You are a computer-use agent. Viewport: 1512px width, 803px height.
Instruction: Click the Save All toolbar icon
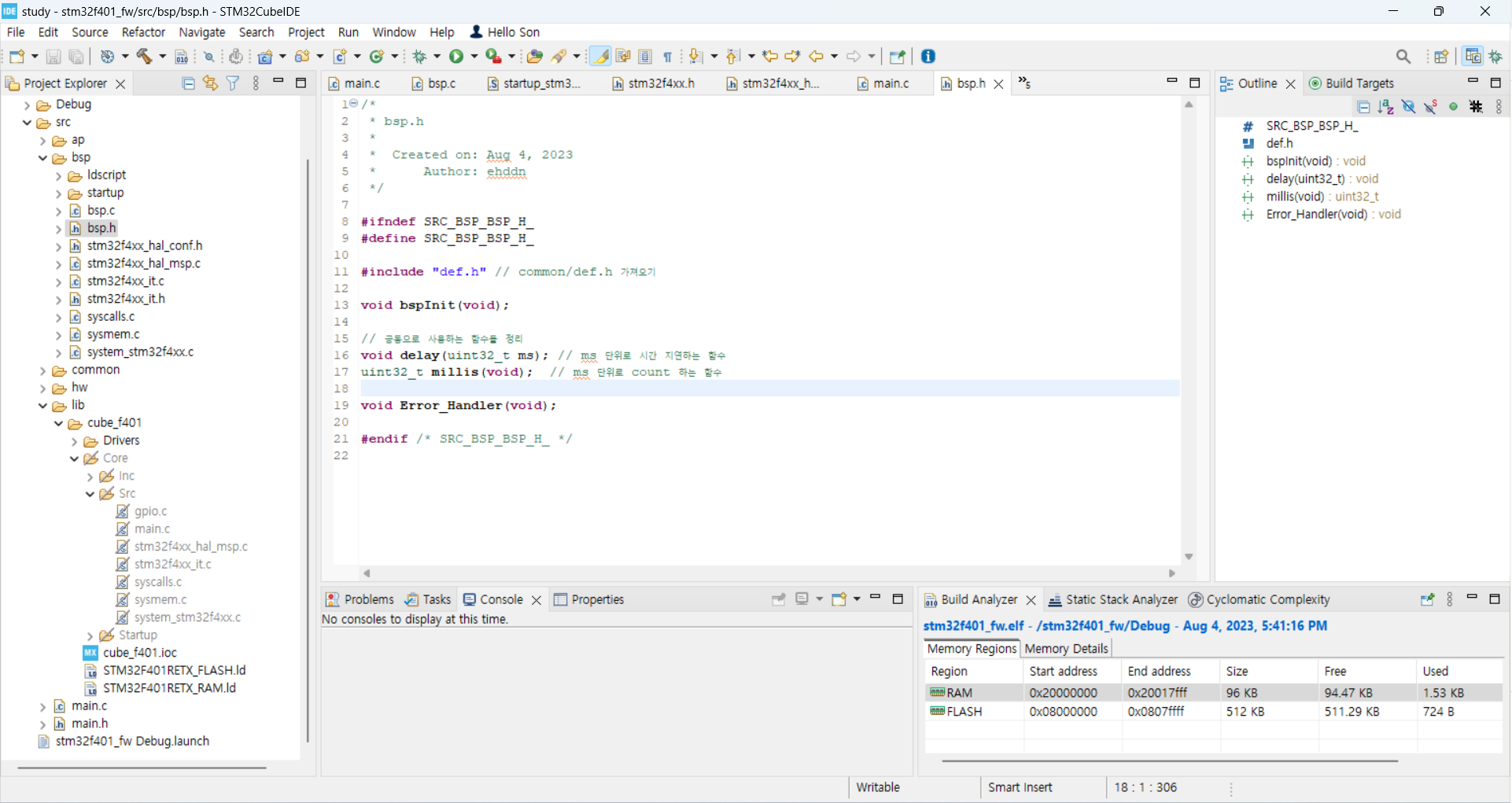pos(76,56)
